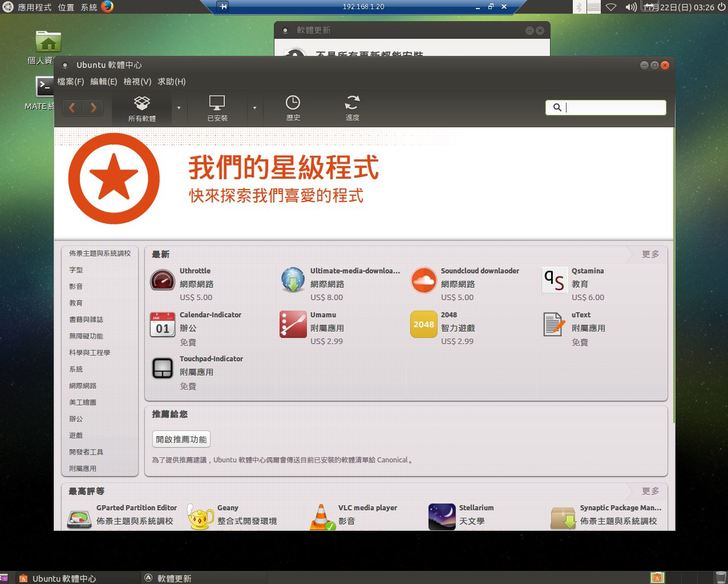Open the 檢視(V) menu
The width and height of the screenshot is (728, 584).
(137, 82)
